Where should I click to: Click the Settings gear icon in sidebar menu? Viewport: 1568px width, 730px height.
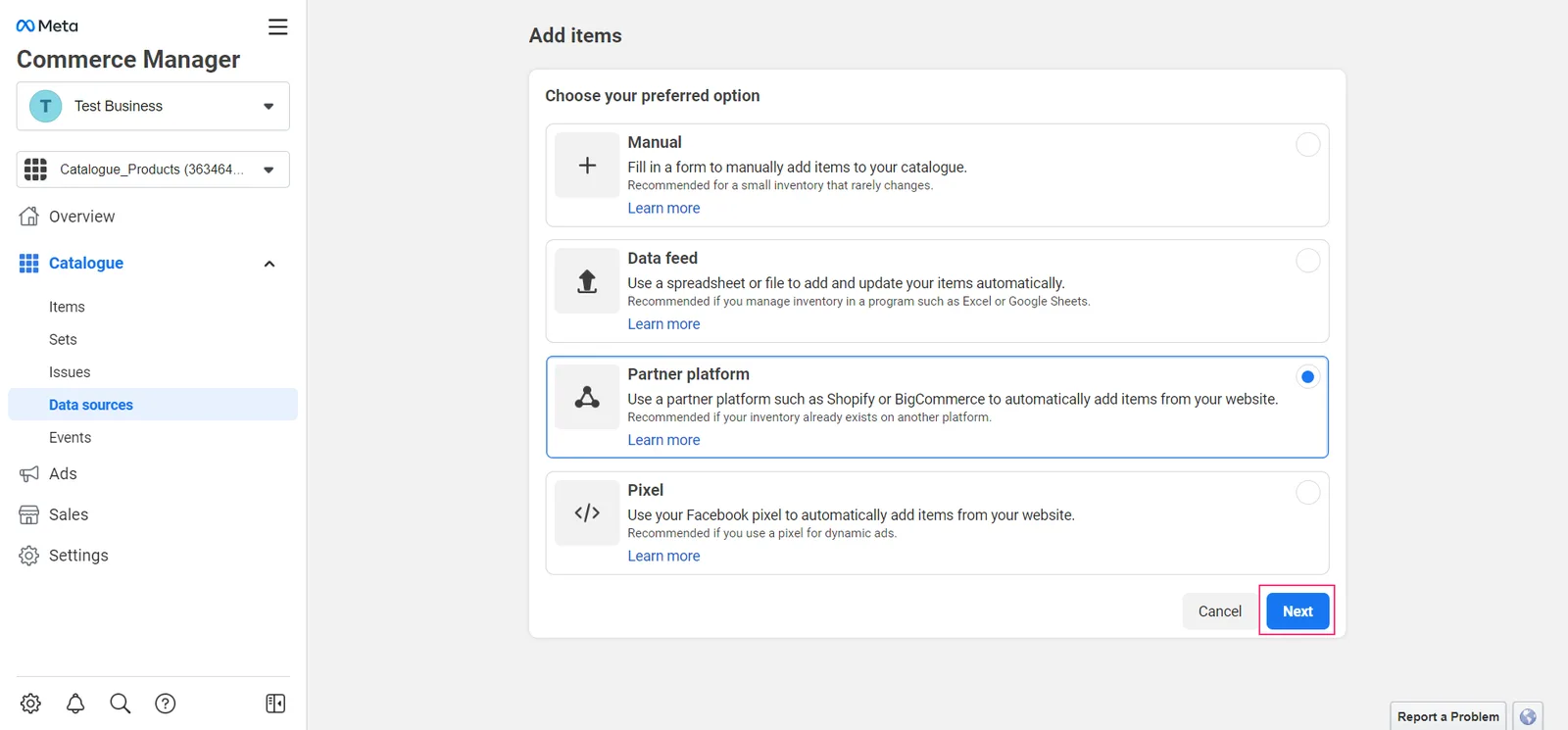click(29, 556)
